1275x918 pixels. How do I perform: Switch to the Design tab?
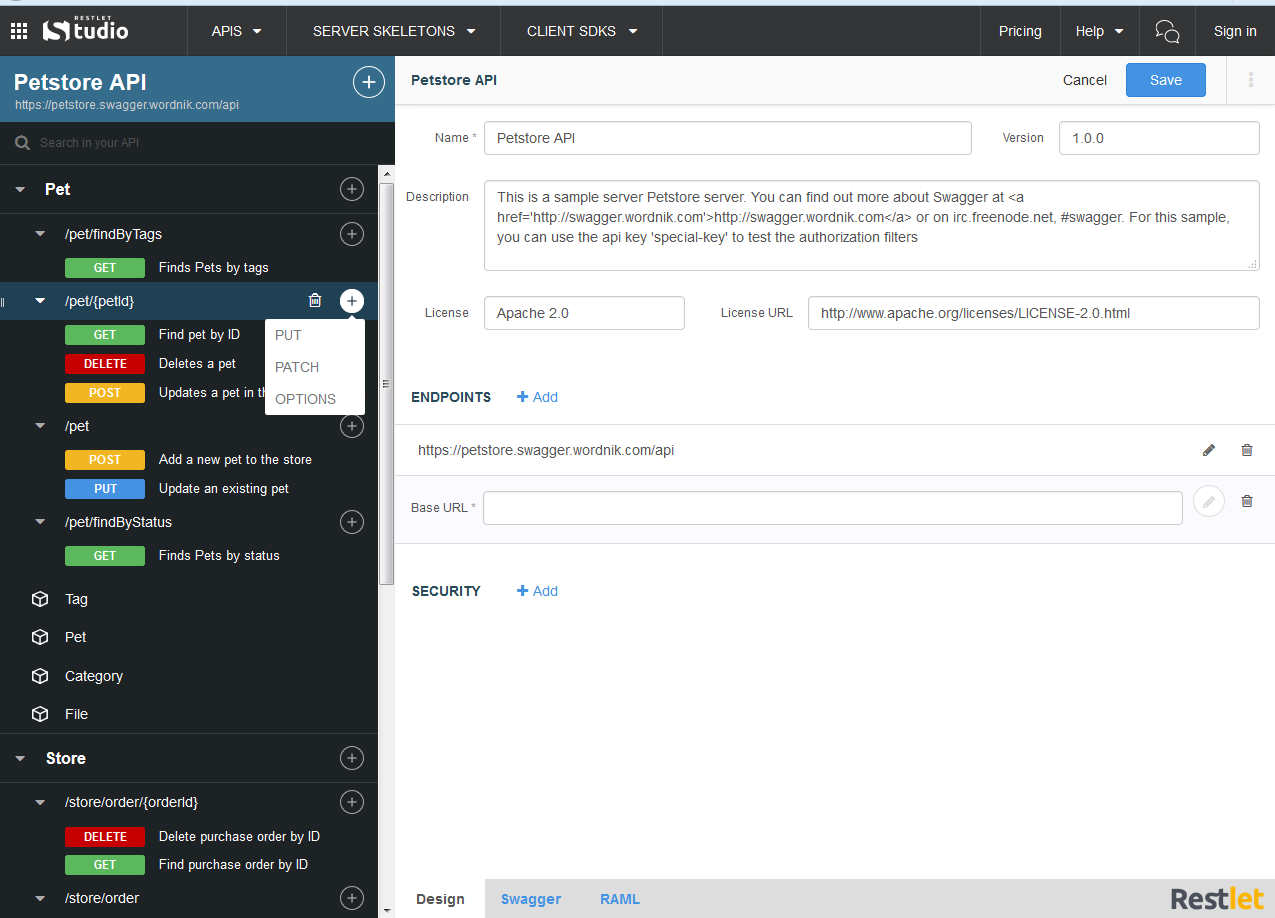(x=440, y=899)
